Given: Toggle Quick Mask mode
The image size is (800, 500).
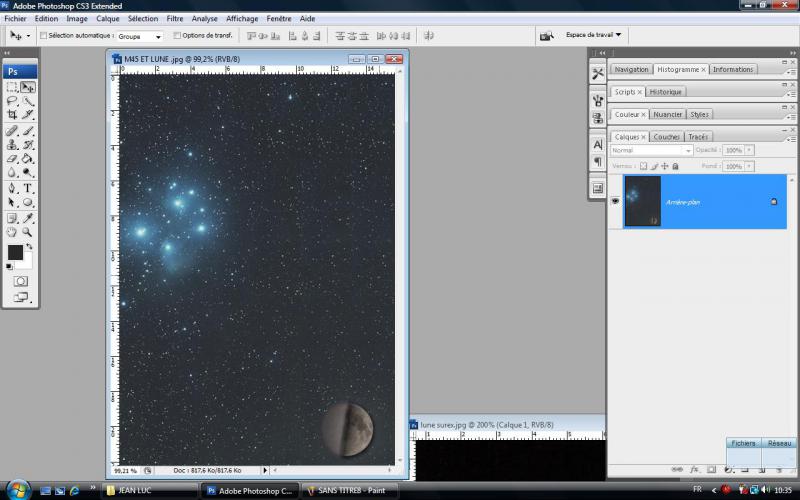Looking at the screenshot, I should point(20,281).
